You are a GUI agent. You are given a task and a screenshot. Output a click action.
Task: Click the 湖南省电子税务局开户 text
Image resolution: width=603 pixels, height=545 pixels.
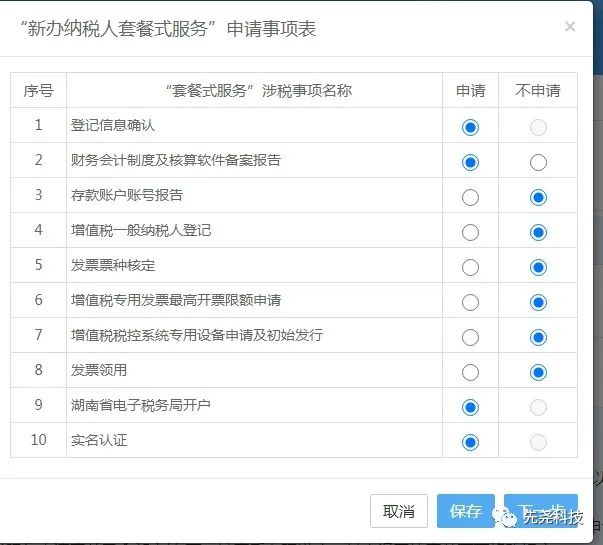coord(141,405)
